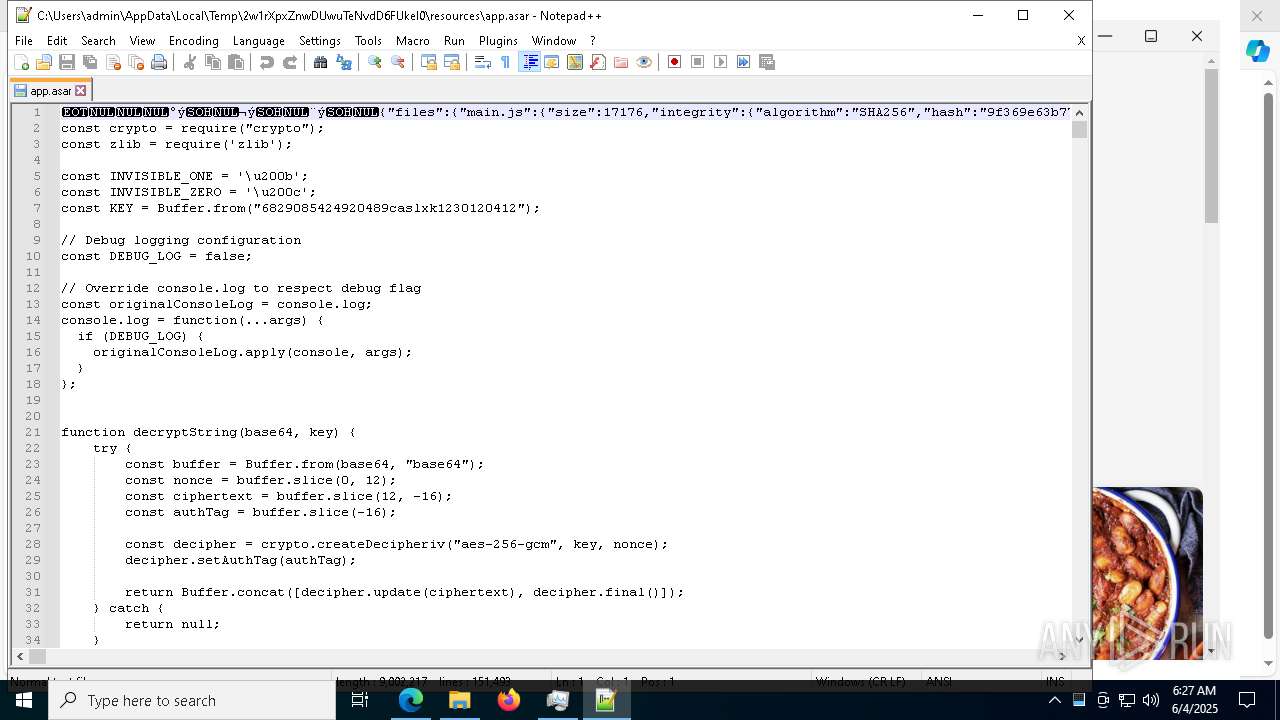The image size is (1280, 720).
Task: Open the Replace dialog icon
Action: (x=343, y=62)
